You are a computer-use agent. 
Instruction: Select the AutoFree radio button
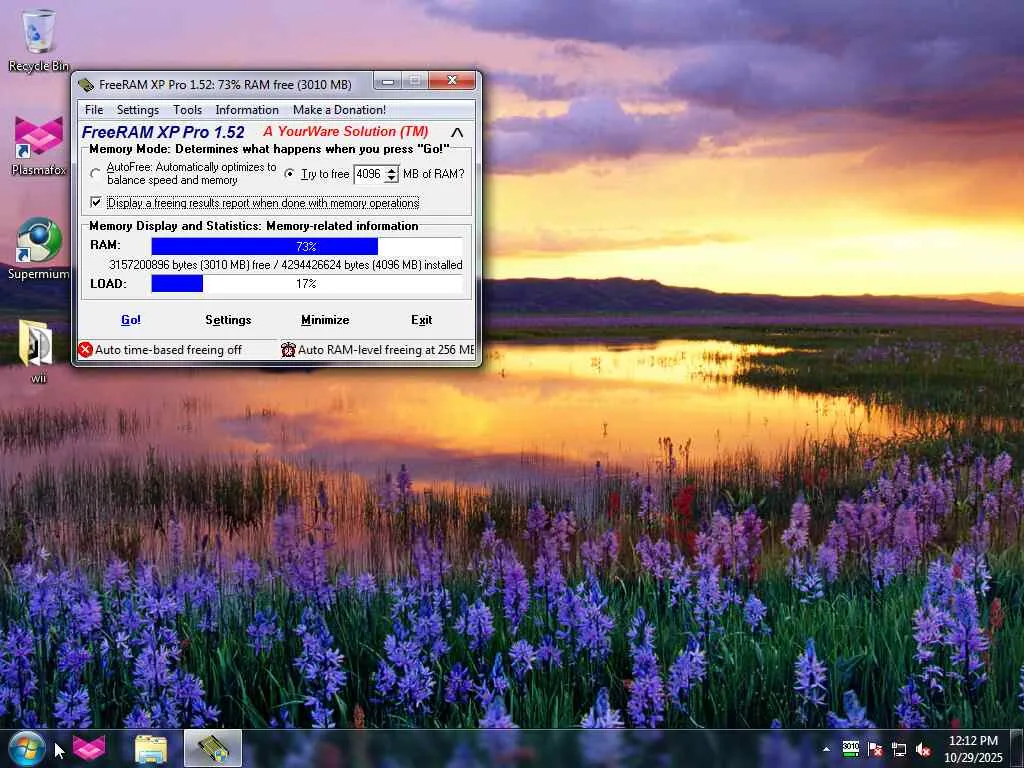(x=96, y=174)
